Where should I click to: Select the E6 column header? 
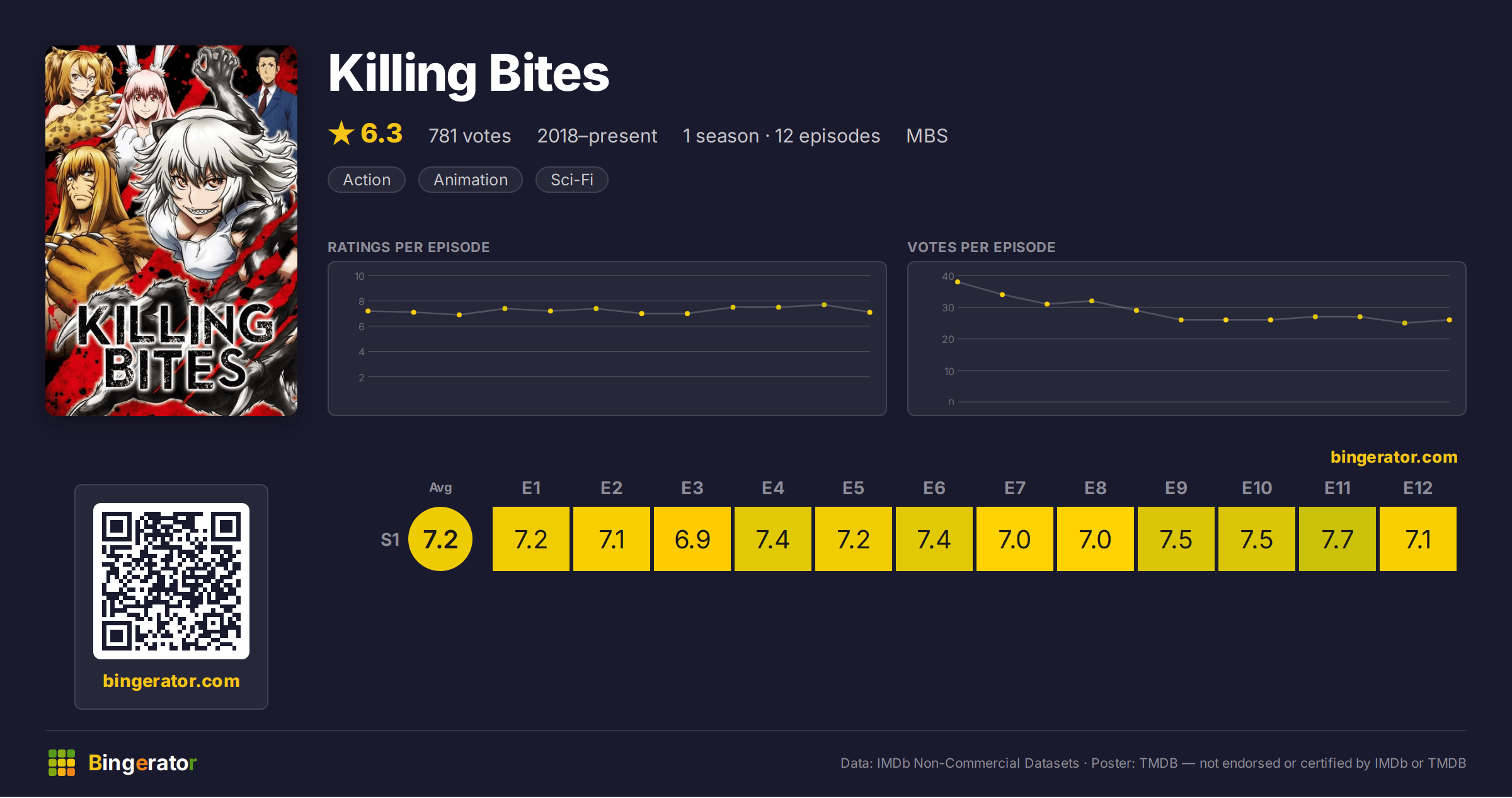pos(934,488)
